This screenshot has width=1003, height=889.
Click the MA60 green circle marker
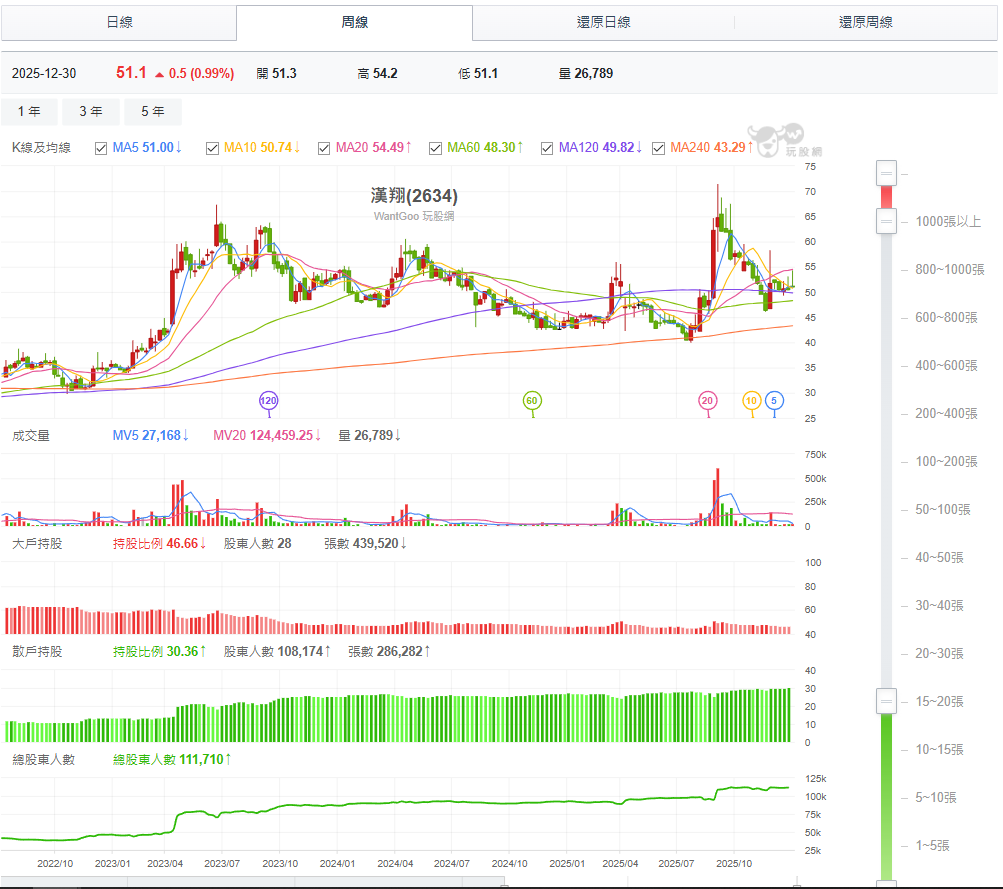click(x=533, y=399)
